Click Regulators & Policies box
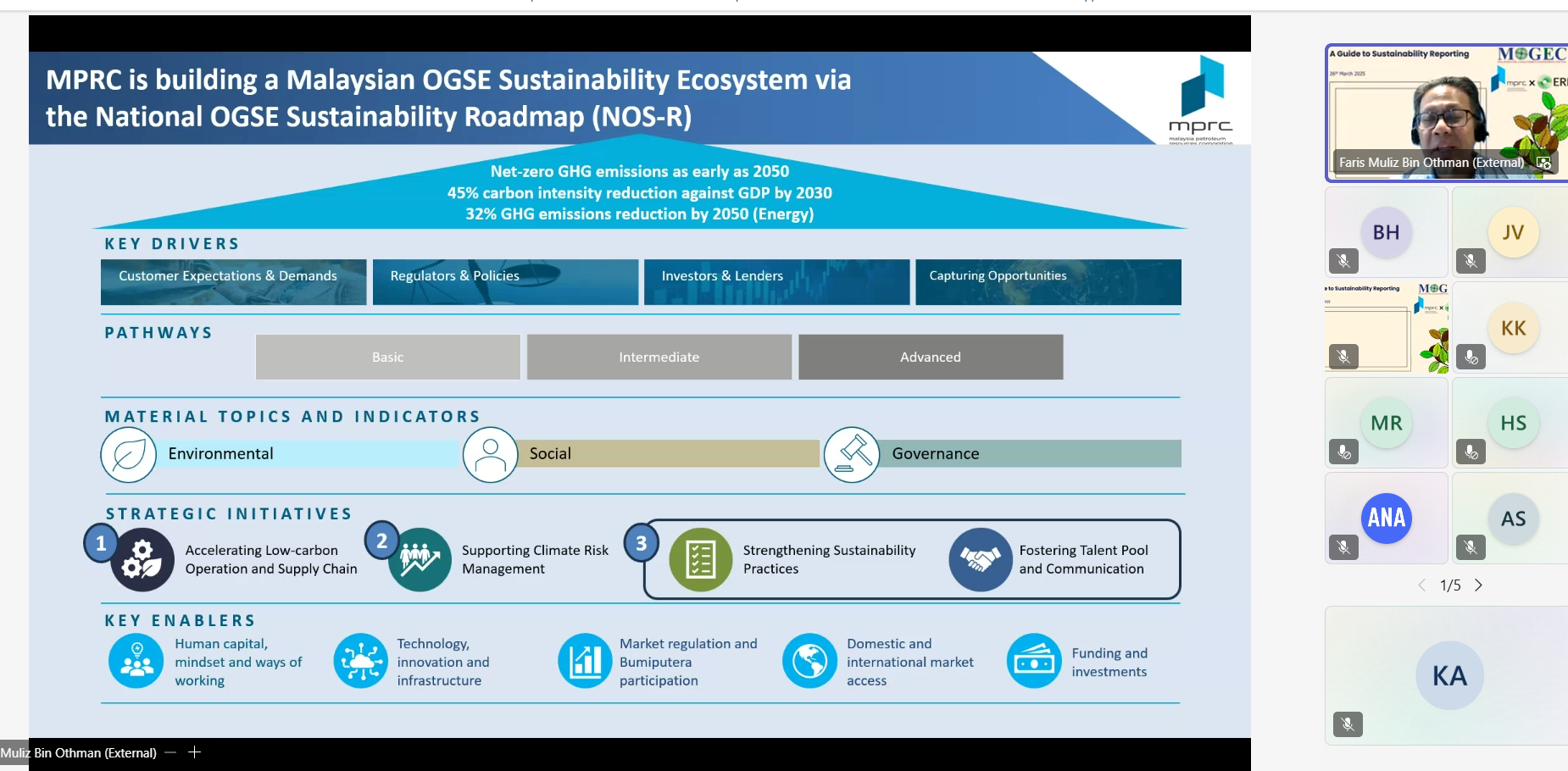 pyautogui.click(x=505, y=282)
